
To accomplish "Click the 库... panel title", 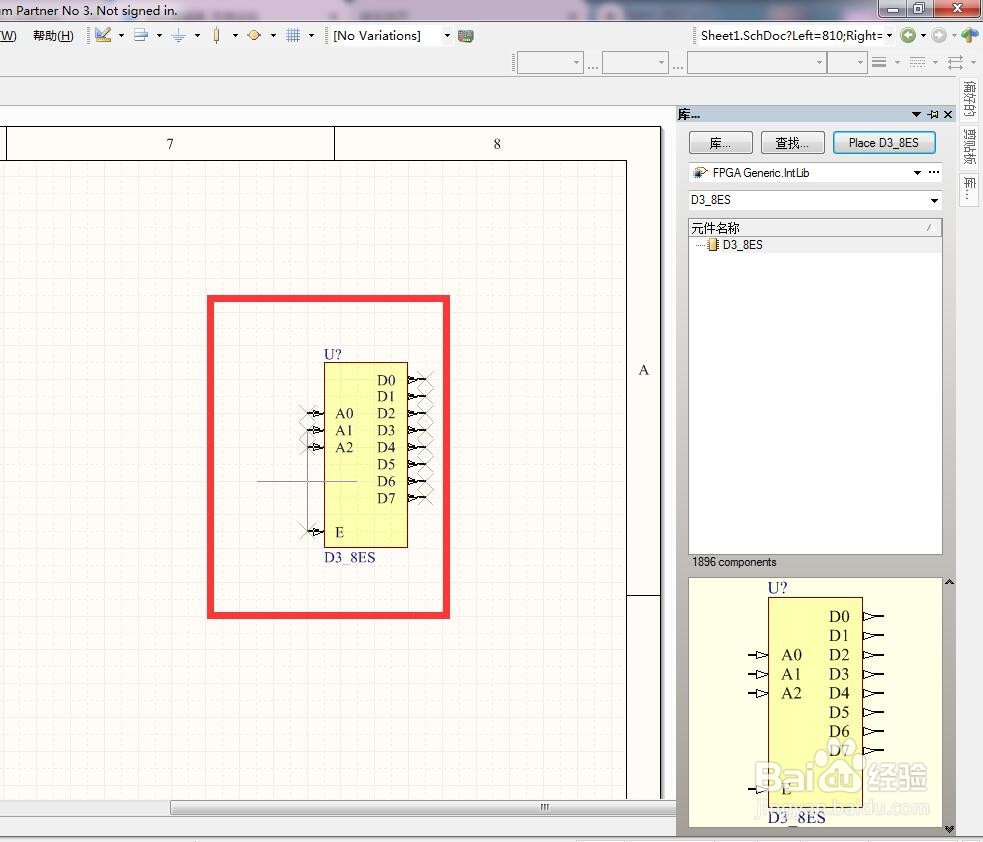I will tap(689, 114).
